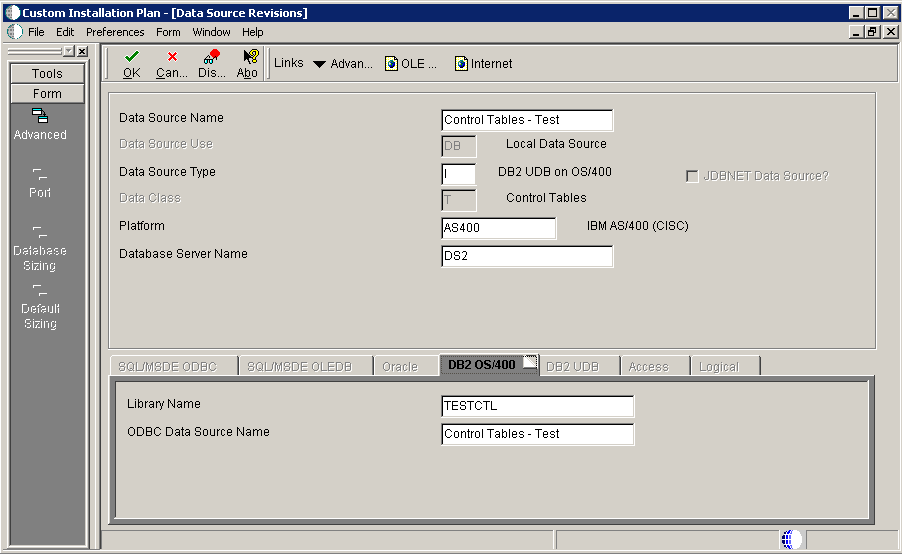Click the 'IBM AS/400 (CISC)' description text

tap(637, 226)
